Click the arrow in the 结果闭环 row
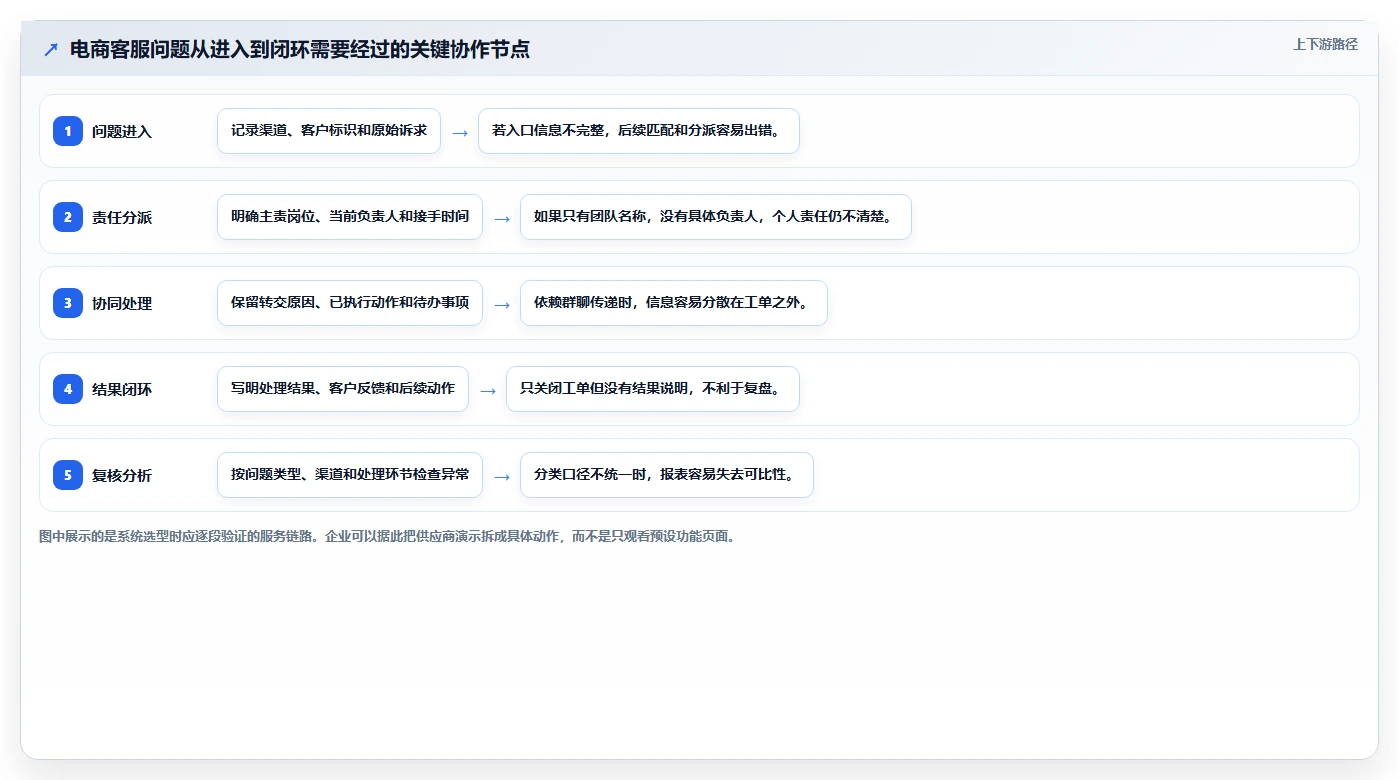The image size is (1399, 780). coord(488,390)
